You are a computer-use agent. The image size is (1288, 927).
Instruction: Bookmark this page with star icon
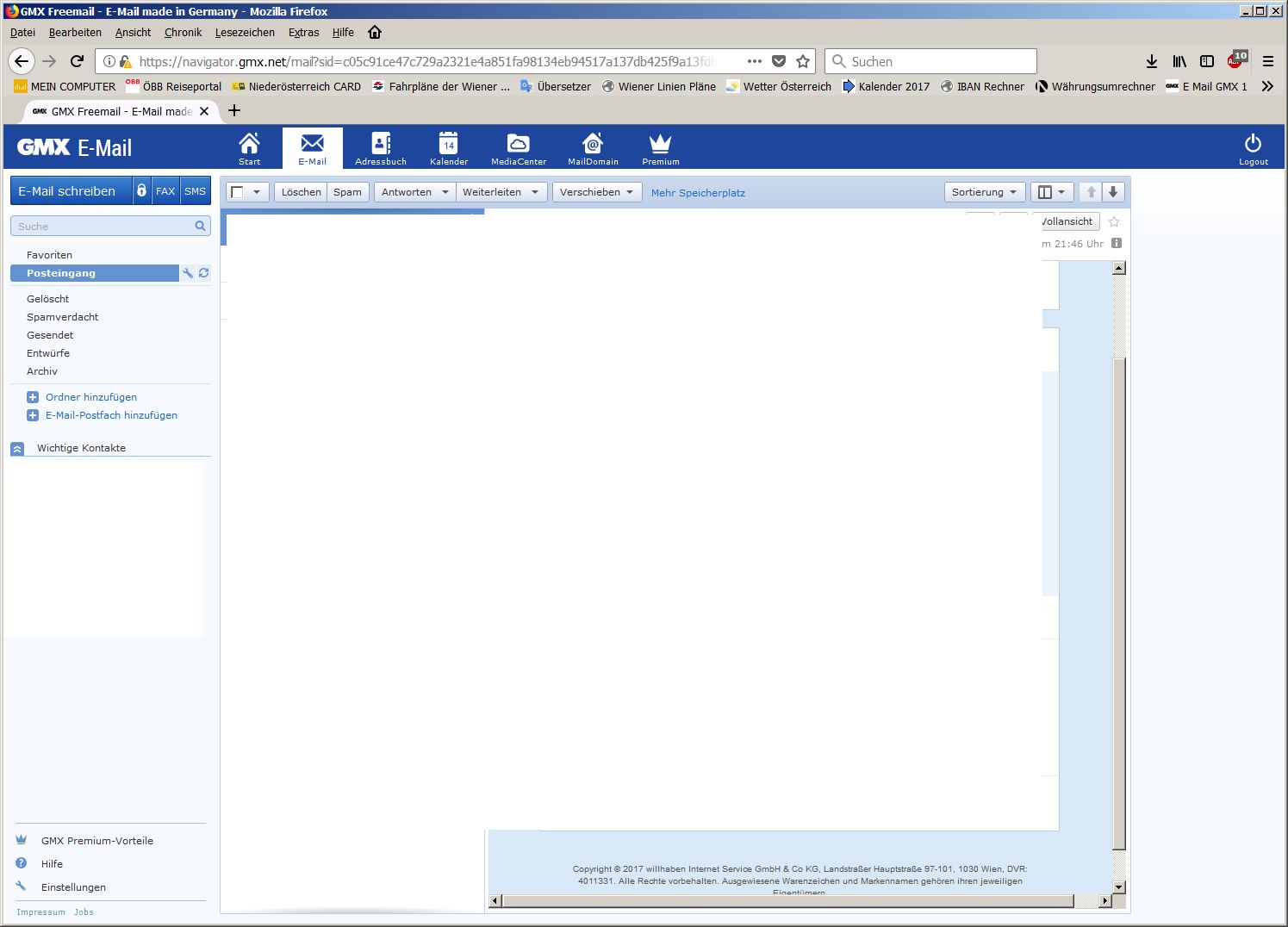click(803, 61)
